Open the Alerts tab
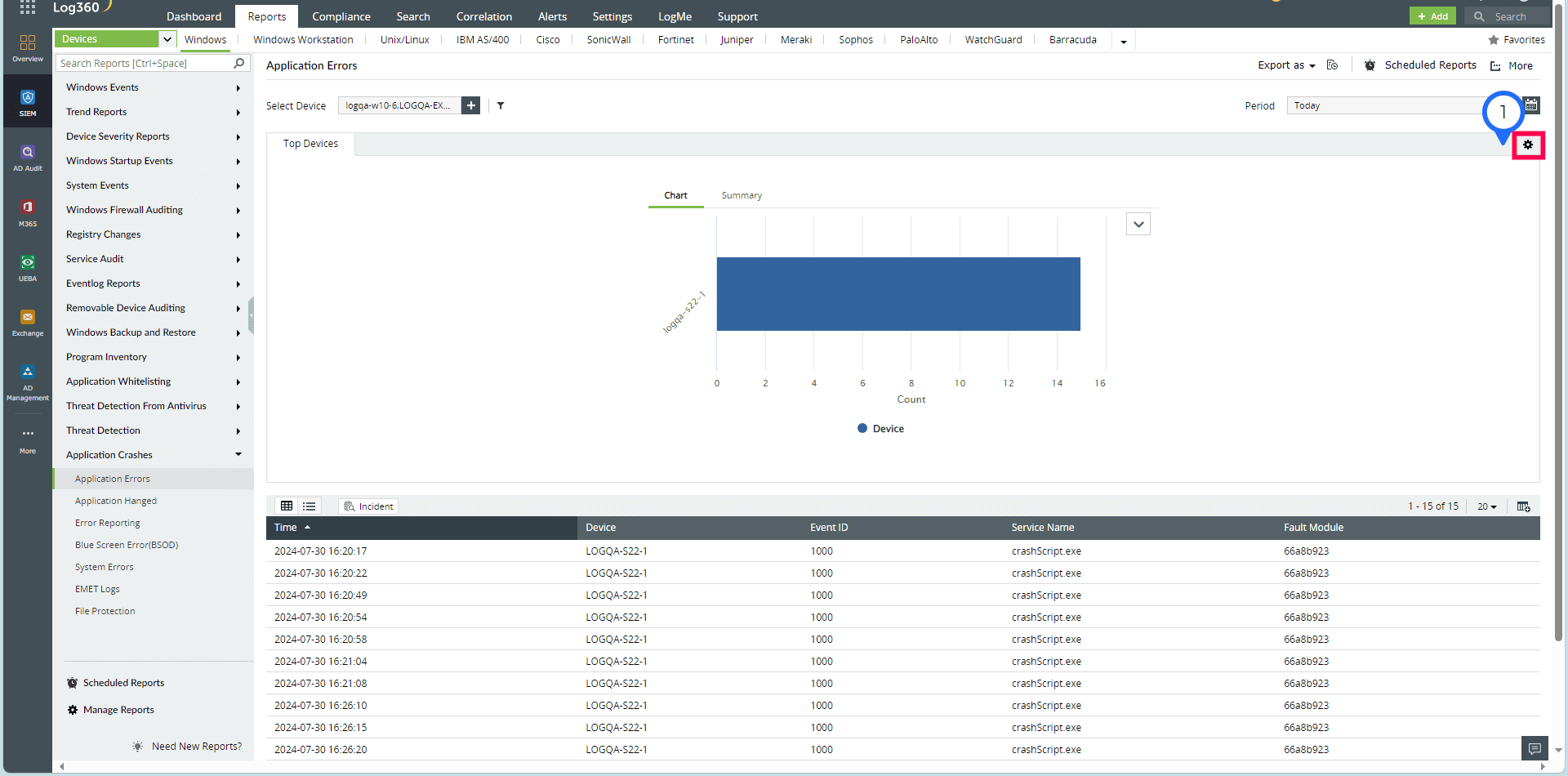Screen dimensions: 1568x776 coord(553,16)
